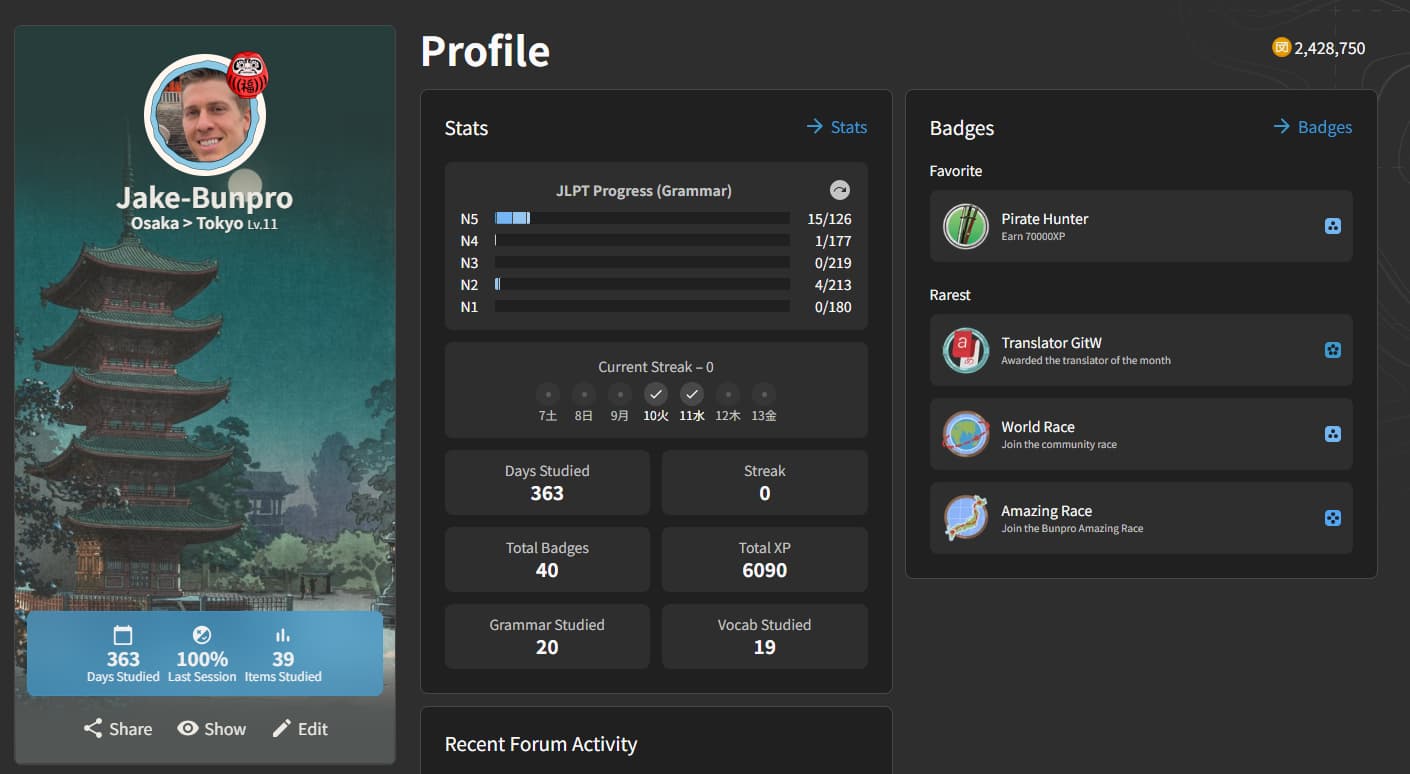
Task: Click the Pirate Hunter badge title
Action: [x=1045, y=218]
